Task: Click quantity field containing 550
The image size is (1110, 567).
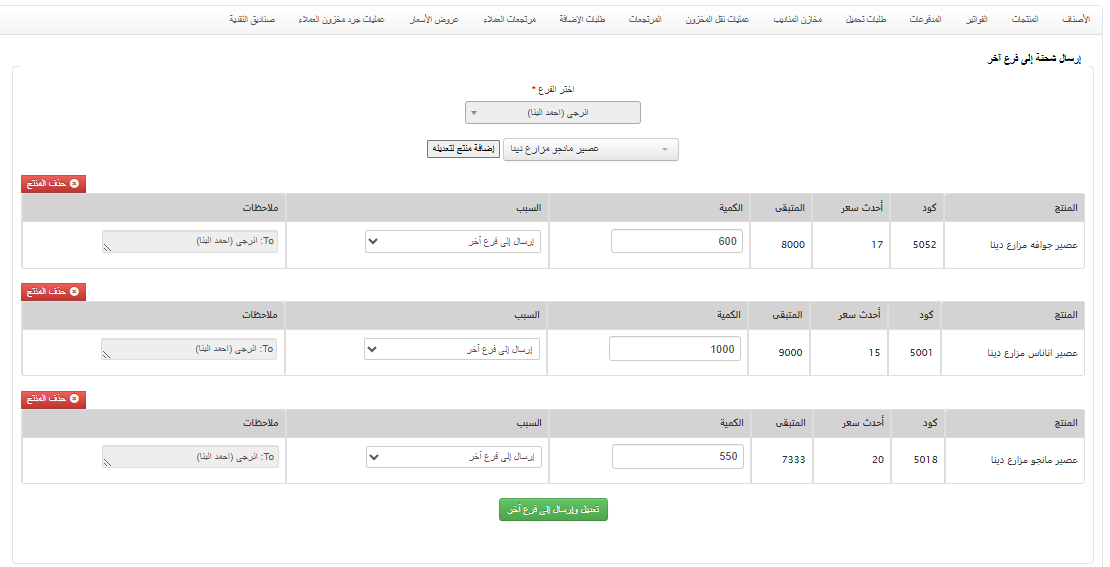Action: (677, 457)
